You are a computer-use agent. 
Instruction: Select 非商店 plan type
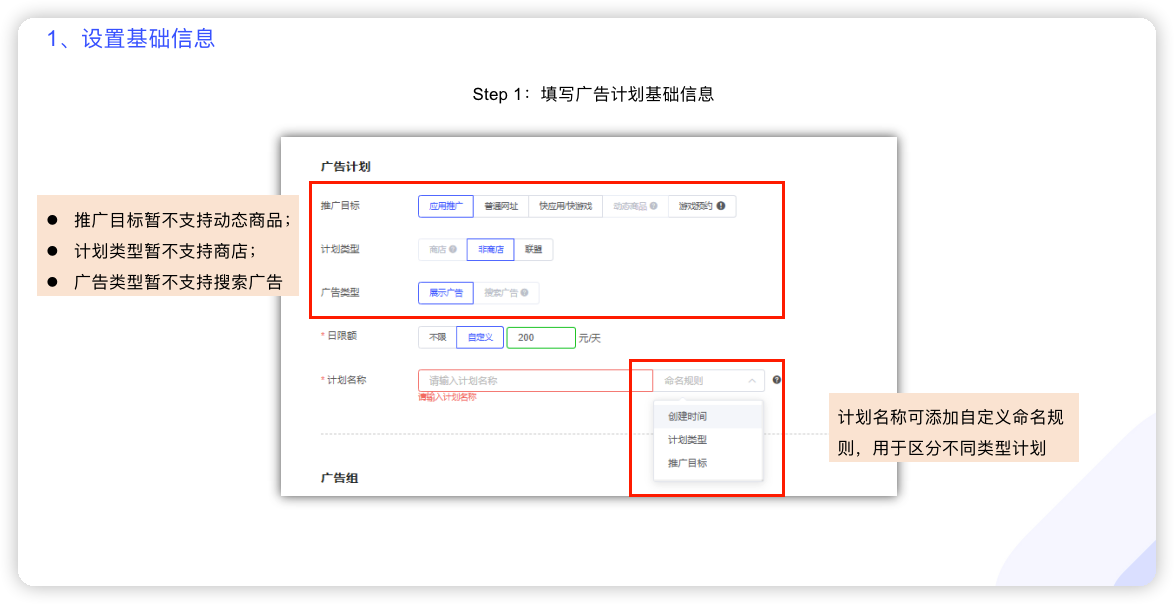[x=490, y=250]
